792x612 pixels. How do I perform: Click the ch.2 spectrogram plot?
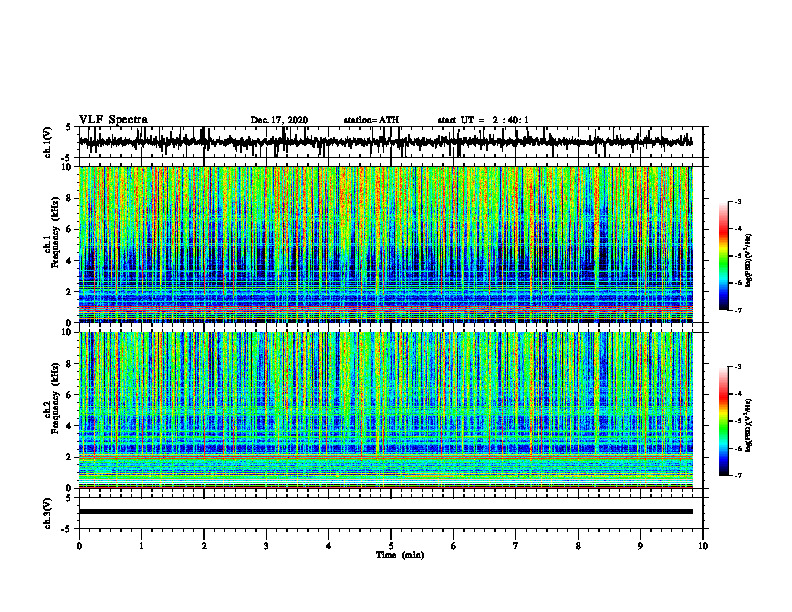[x=385, y=410]
